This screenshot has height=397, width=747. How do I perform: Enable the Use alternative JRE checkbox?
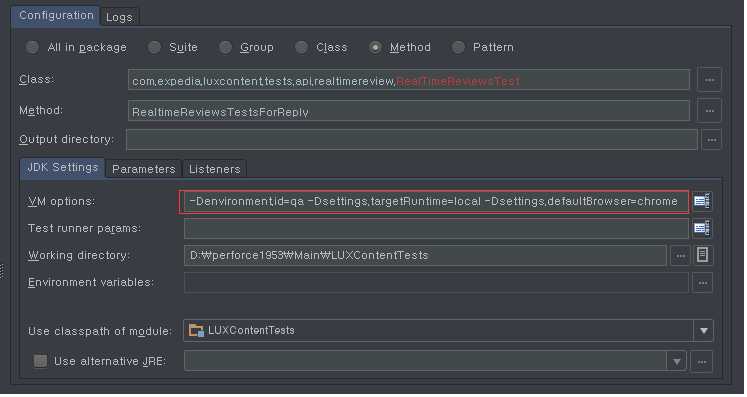(x=40, y=361)
